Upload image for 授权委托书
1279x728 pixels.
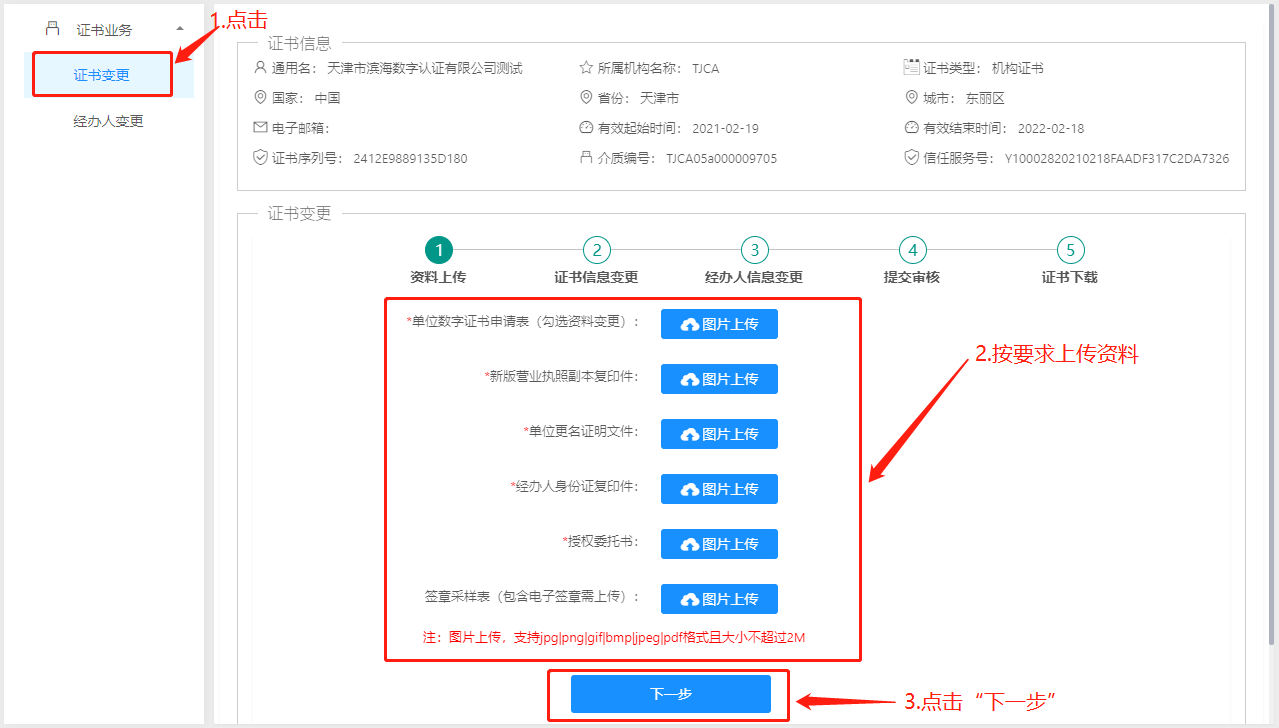click(719, 544)
